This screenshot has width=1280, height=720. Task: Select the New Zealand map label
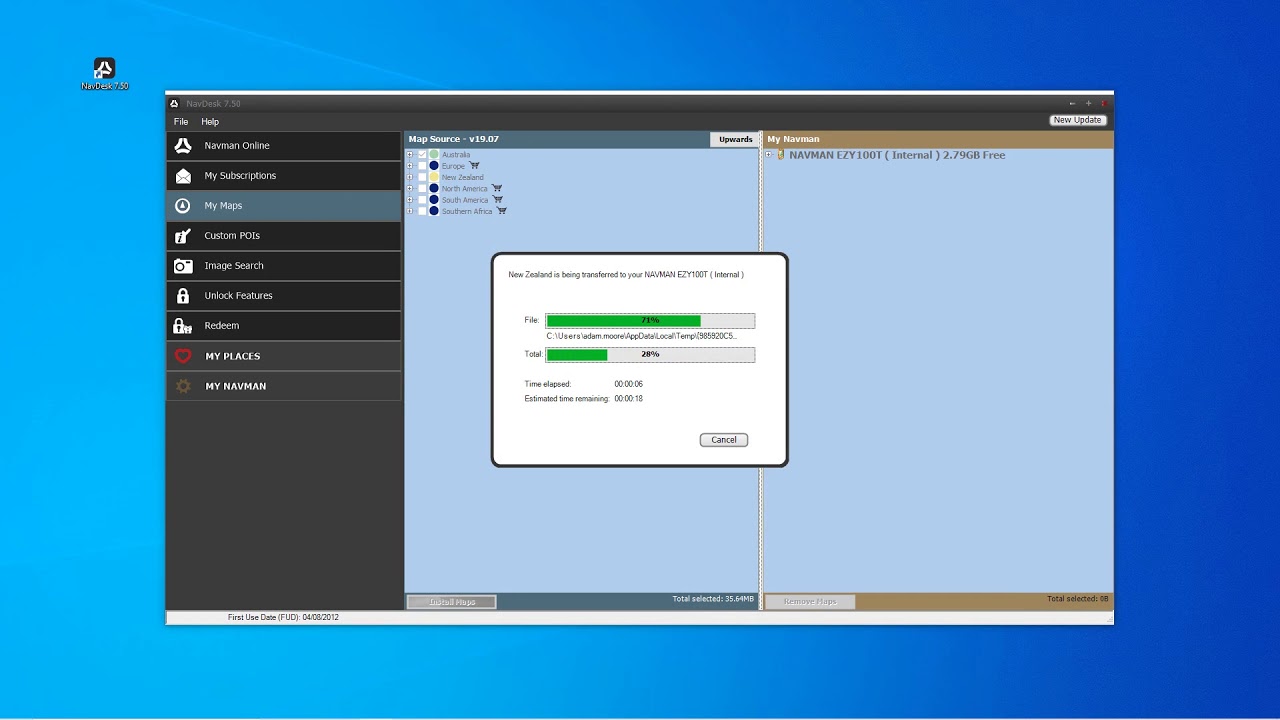pyautogui.click(x=462, y=177)
